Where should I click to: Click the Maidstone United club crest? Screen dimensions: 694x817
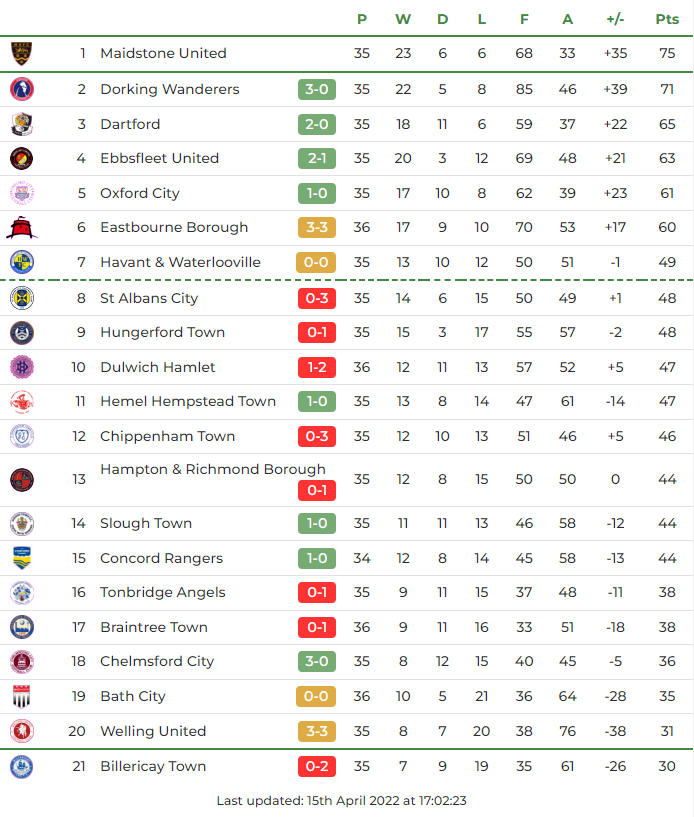(21, 53)
